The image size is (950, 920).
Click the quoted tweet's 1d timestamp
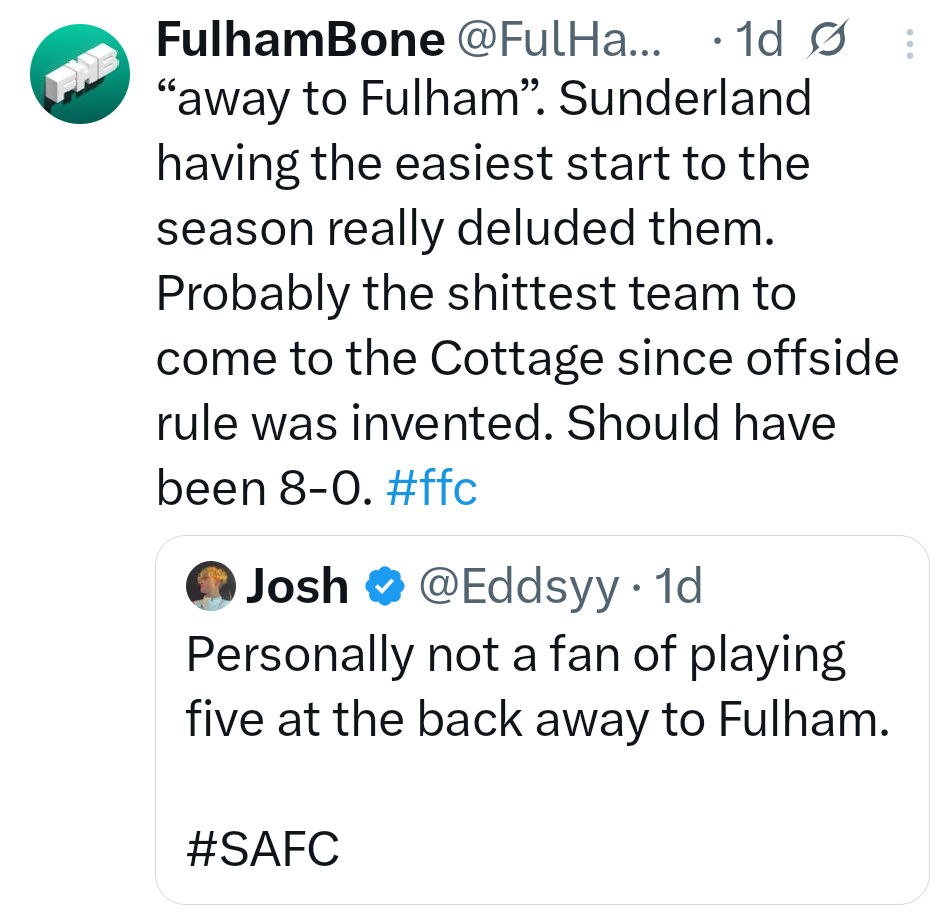tap(676, 587)
